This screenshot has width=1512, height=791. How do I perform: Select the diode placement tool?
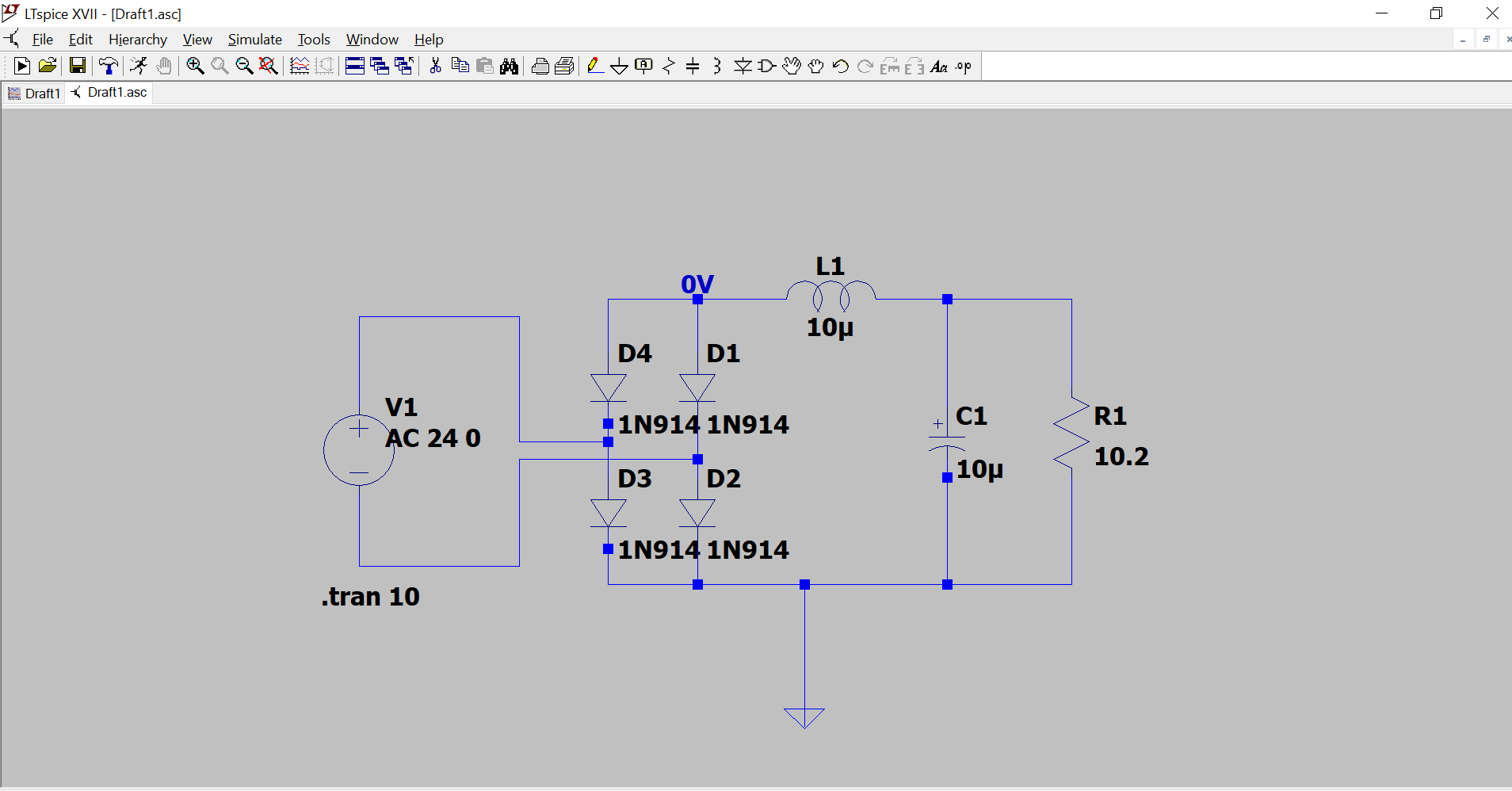point(744,66)
